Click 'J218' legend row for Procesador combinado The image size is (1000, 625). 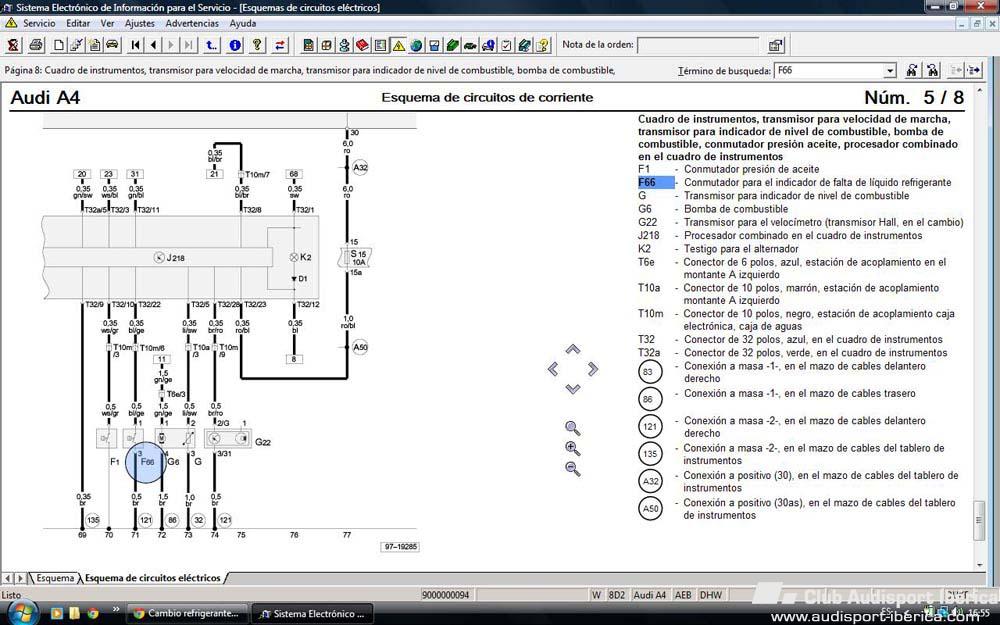[x=780, y=235]
